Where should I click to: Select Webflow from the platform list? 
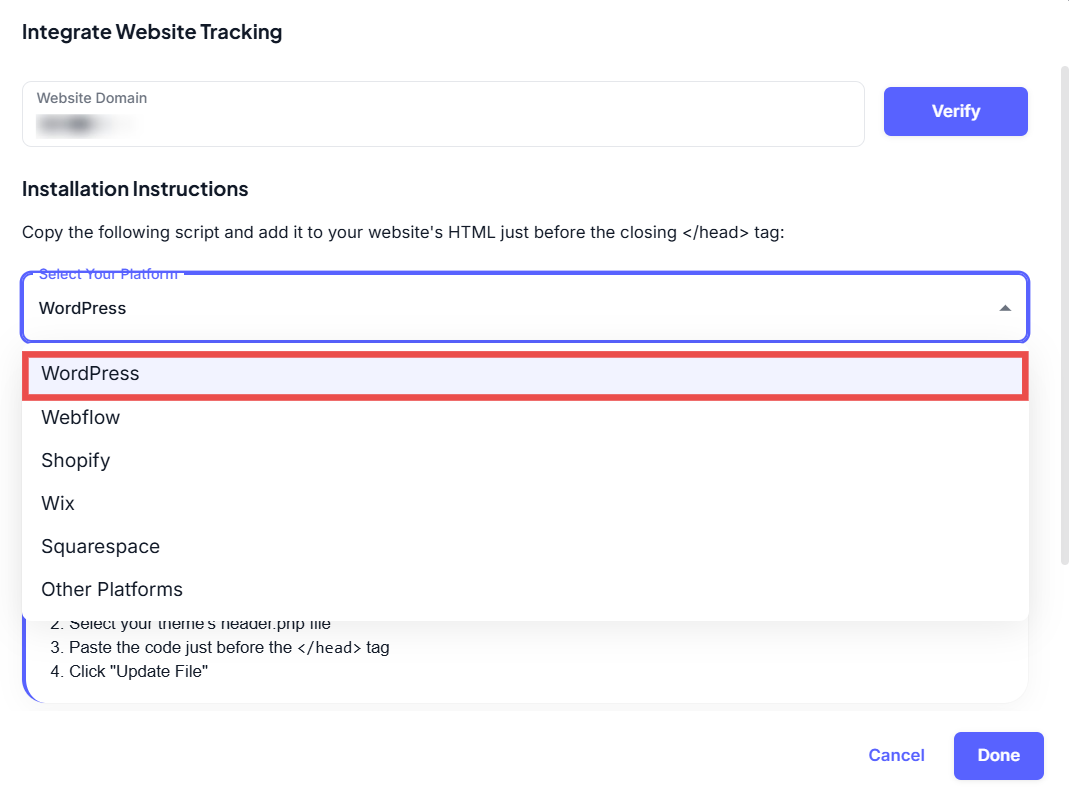tap(80, 417)
